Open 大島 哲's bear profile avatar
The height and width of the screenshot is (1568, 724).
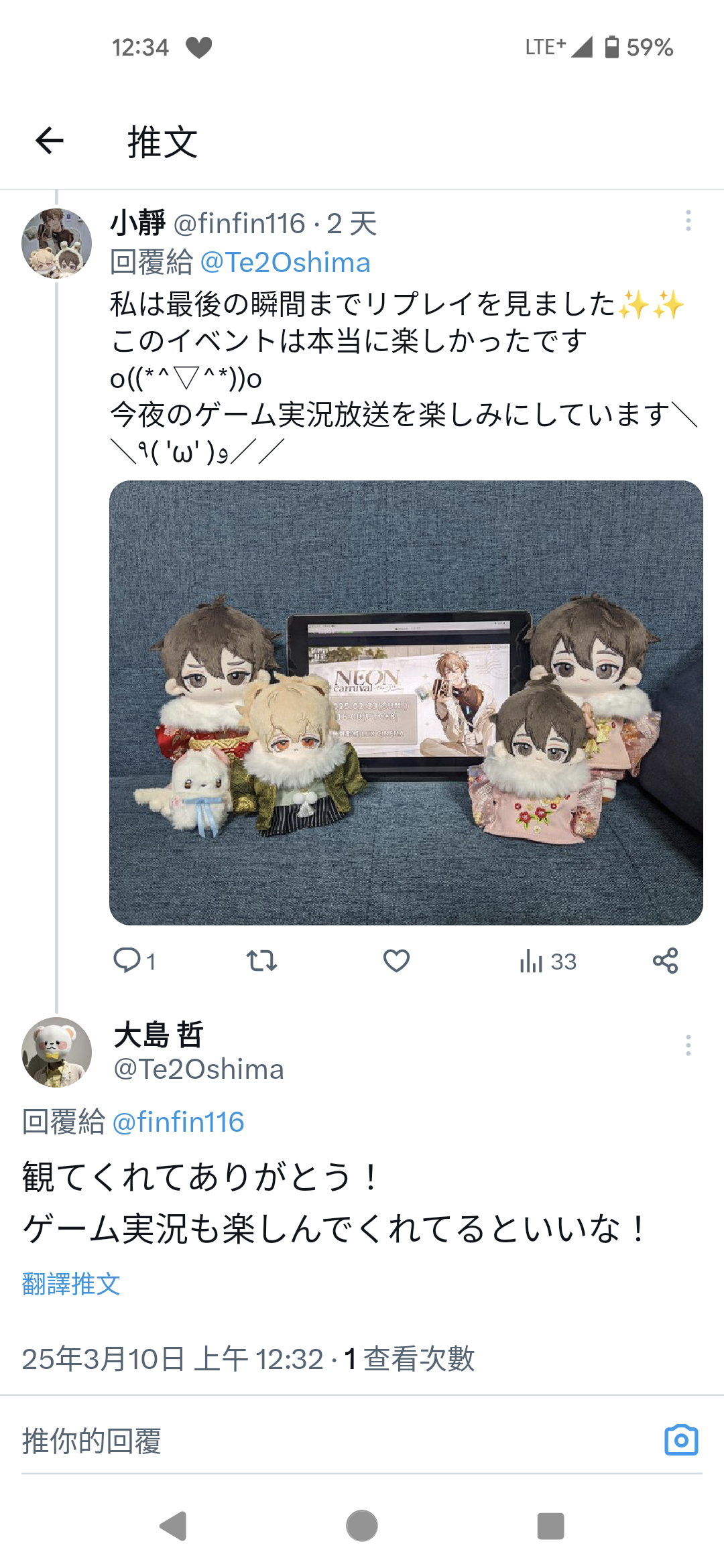pos(57,1052)
